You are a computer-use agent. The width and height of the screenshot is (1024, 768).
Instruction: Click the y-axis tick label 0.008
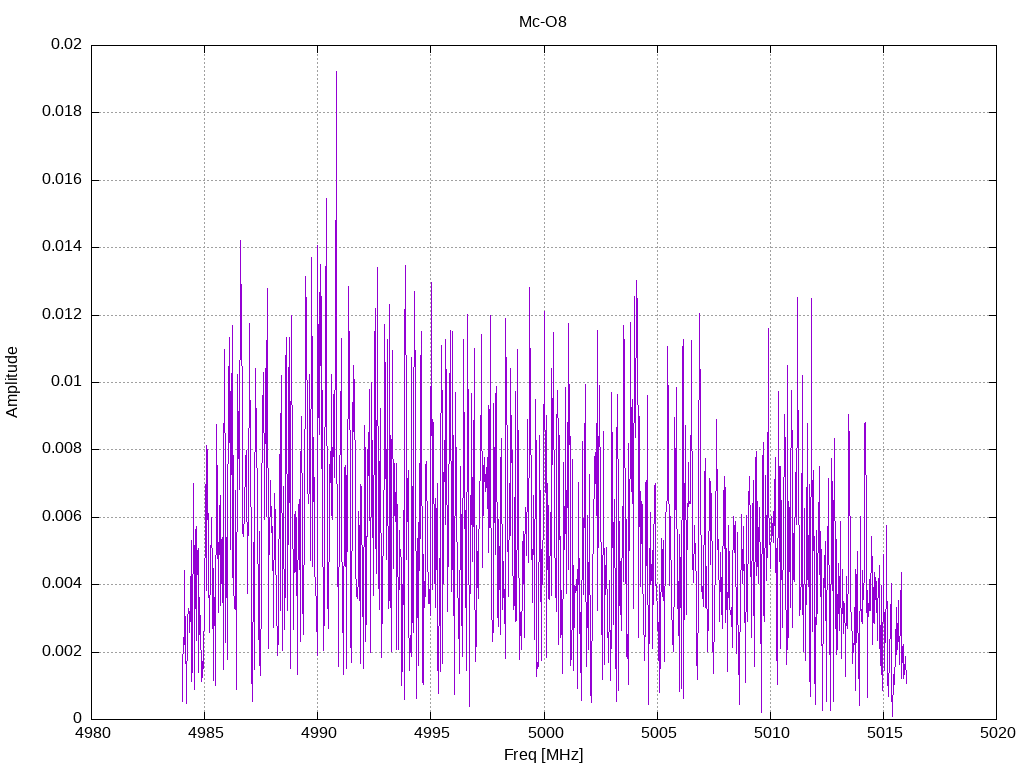62,449
